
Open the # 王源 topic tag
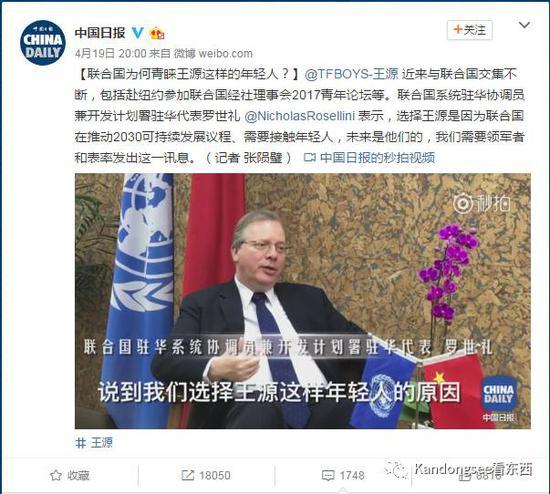coord(94,443)
